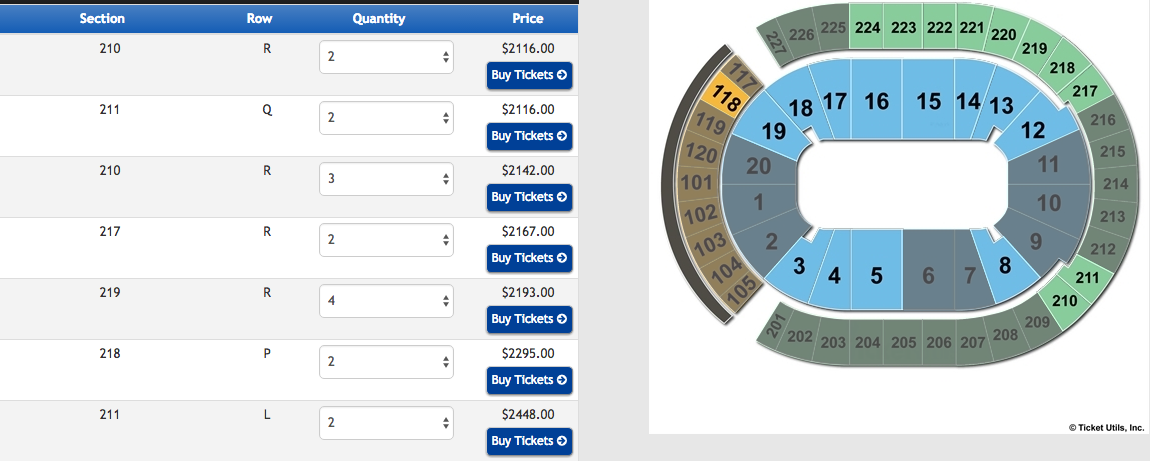Choose section 217 on the map
This screenshot has width=1150, height=461.
pos(1085,92)
